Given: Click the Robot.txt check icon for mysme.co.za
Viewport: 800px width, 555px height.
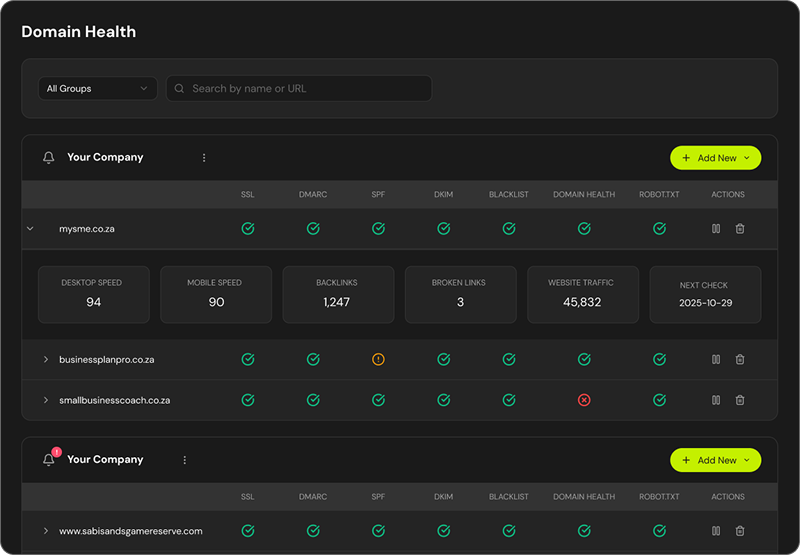Looking at the screenshot, I should [660, 229].
